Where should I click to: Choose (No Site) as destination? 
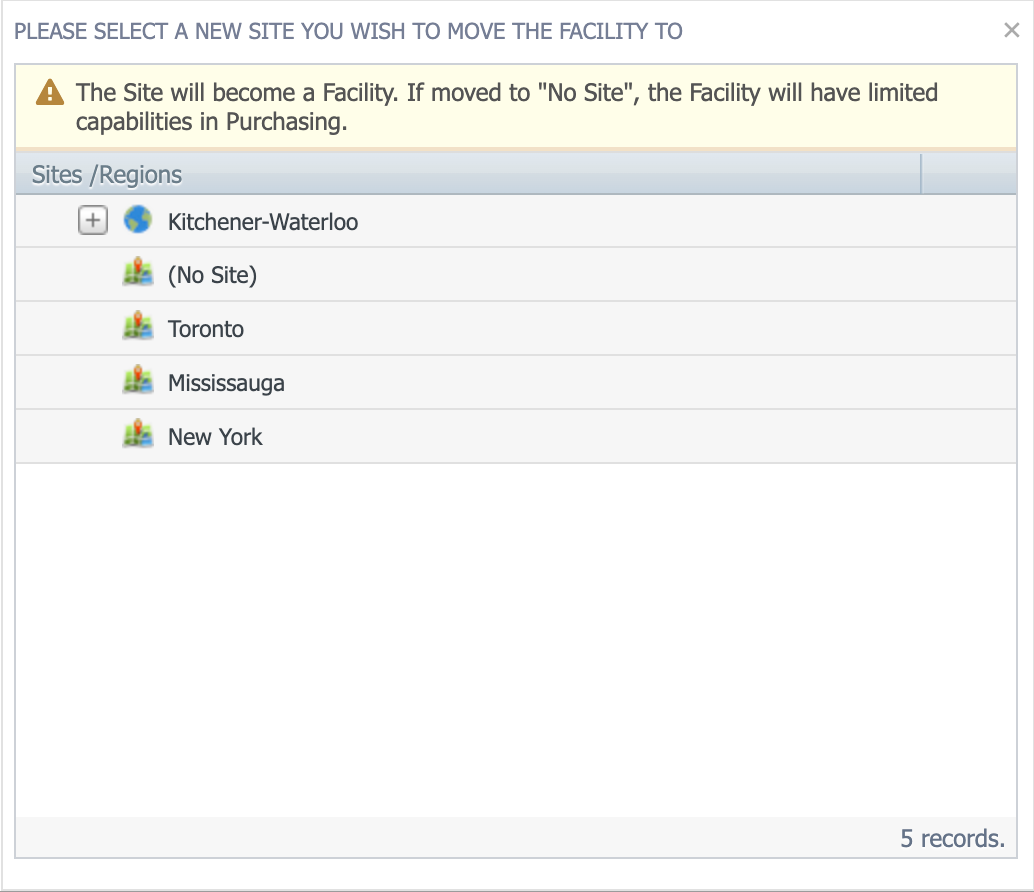tap(212, 275)
